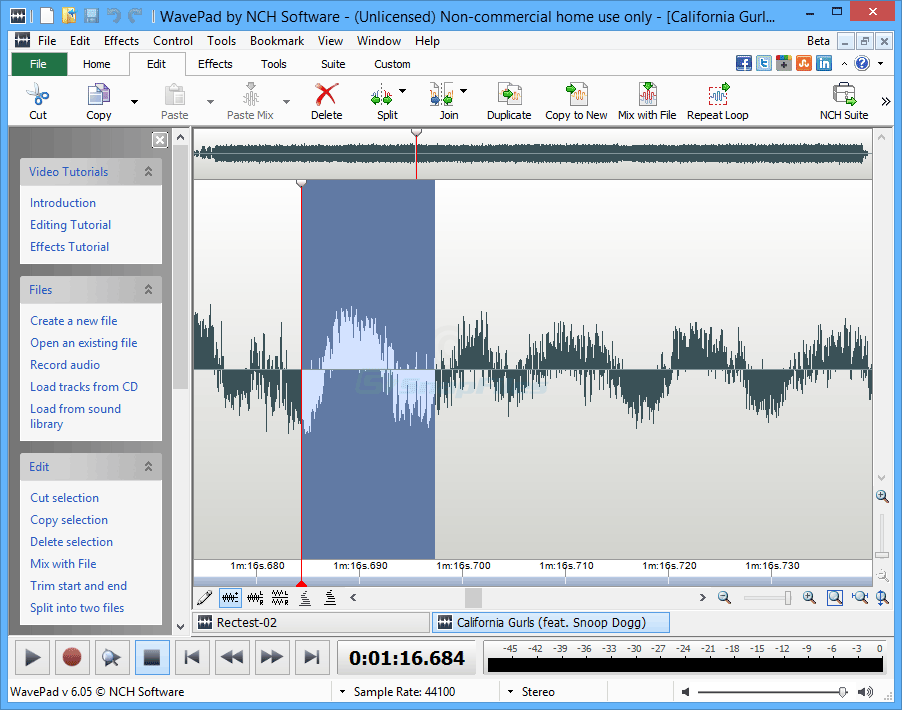Click the Copy toolbar icon
Image resolution: width=902 pixels, height=710 pixels.
[98, 94]
